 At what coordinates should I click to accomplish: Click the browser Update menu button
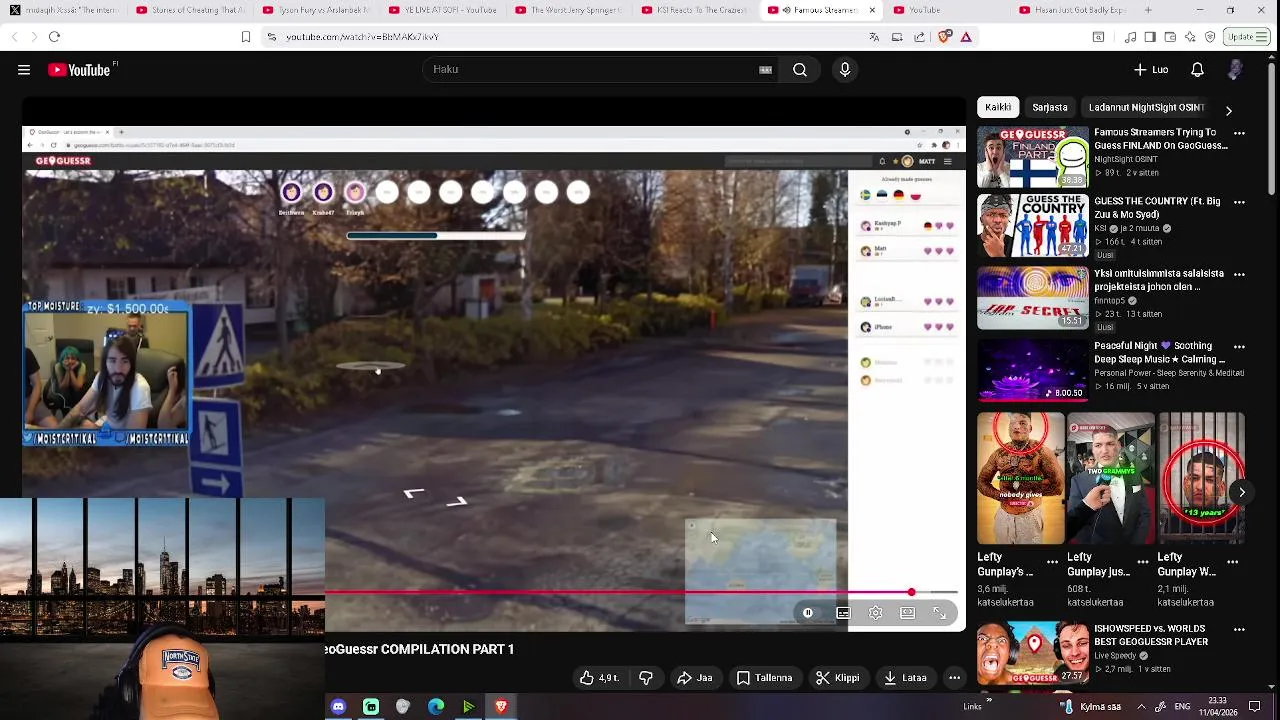coord(1247,37)
